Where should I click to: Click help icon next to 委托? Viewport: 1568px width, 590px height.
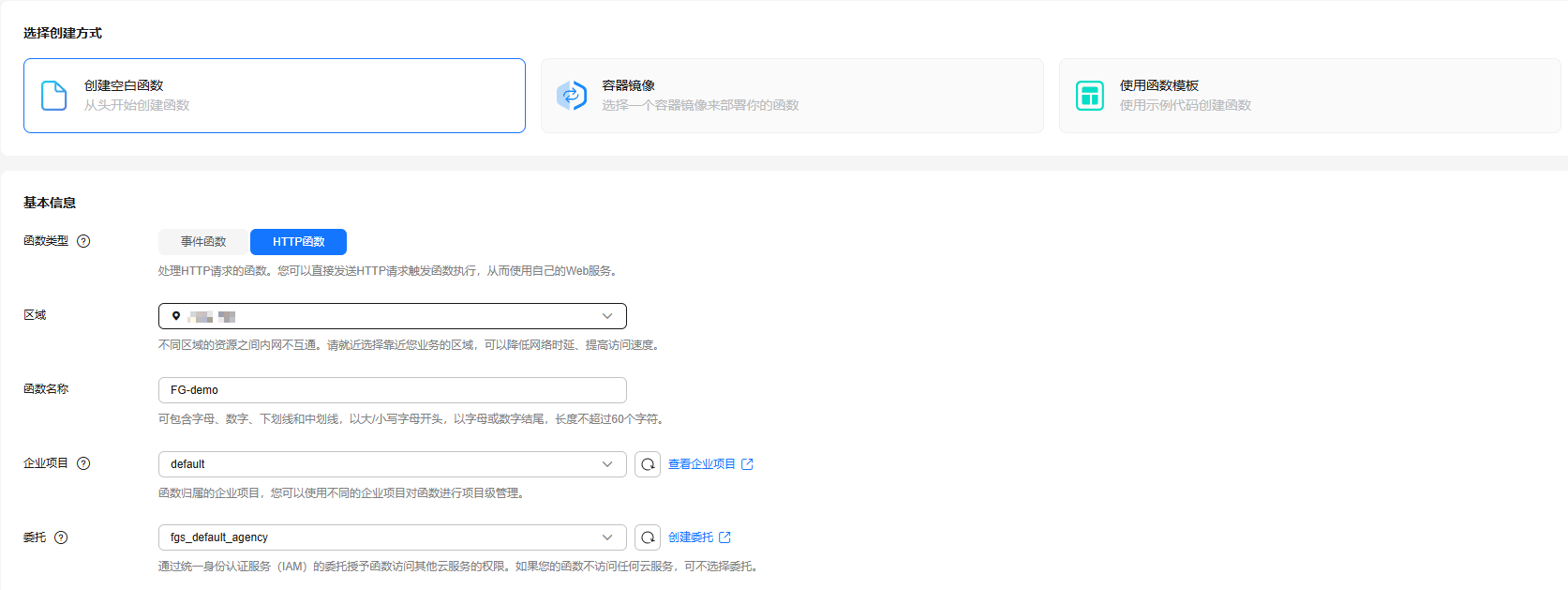[61, 537]
